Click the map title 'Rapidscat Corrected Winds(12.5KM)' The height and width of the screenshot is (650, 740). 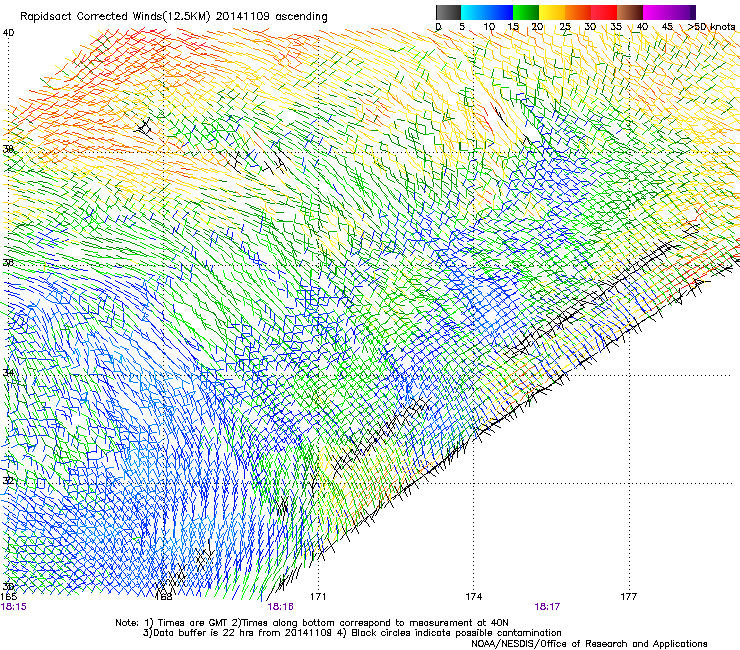point(115,17)
